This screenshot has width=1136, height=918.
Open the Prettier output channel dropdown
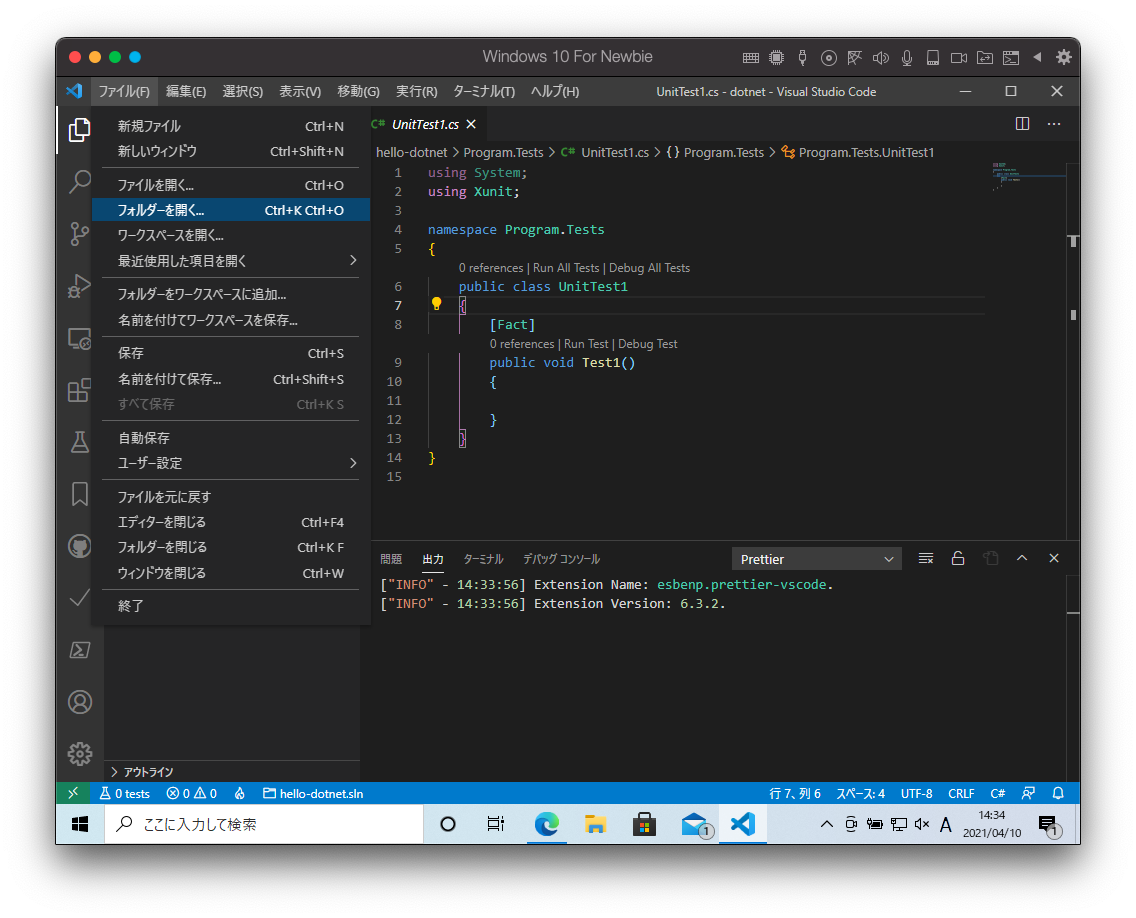pyautogui.click(x=816, y=559)
